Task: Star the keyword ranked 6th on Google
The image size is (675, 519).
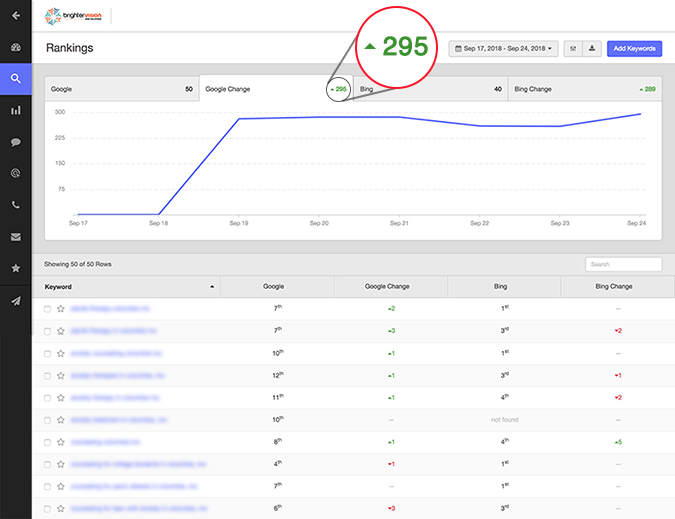Action: (61, 509)
